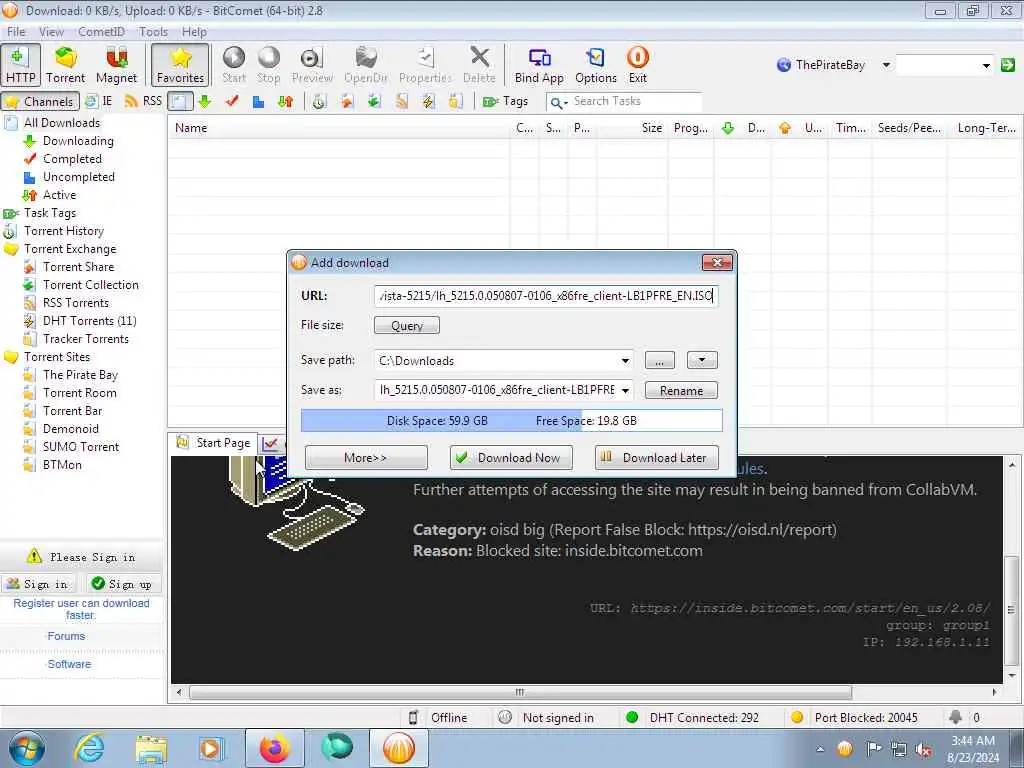The image size is (1024, 768).
Task: Open Firefox from the taskbar
Action: pos(274,748)
